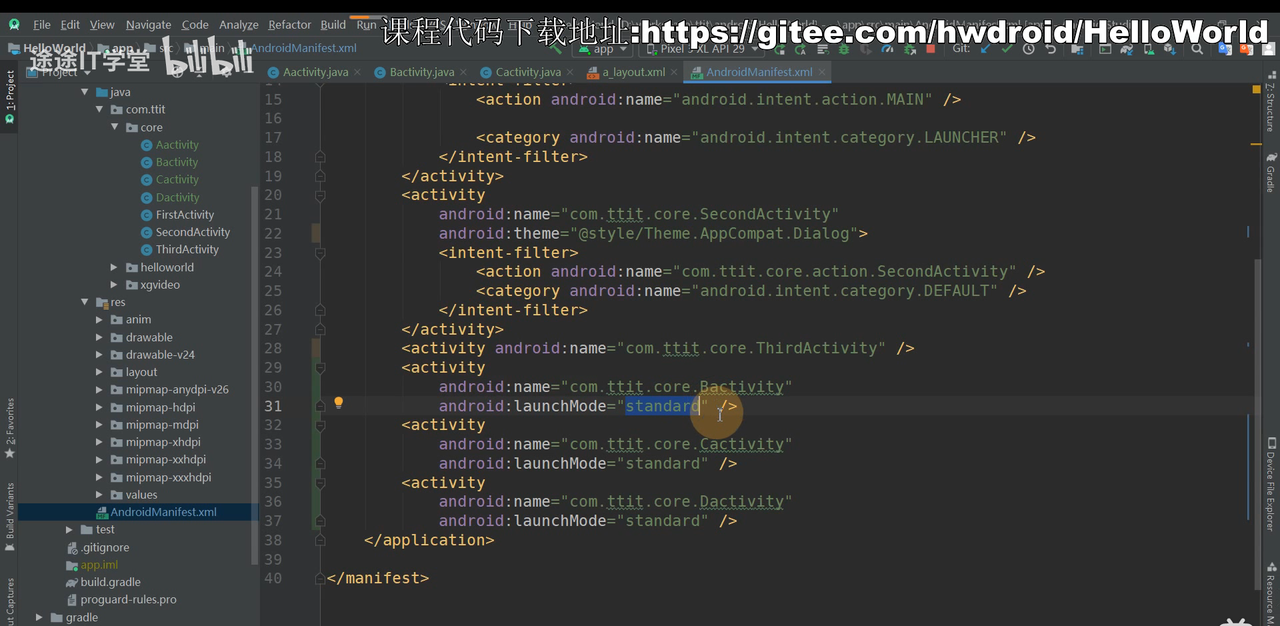This screenshot has height=626, width=1280.
Task: Stop the app with red square
Action: (x=930, y=48)
